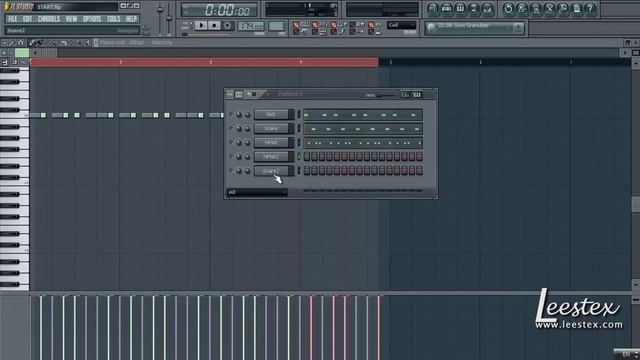Click the step sequencer grid view icon
The image size is (640, 360).
point(239,94)
